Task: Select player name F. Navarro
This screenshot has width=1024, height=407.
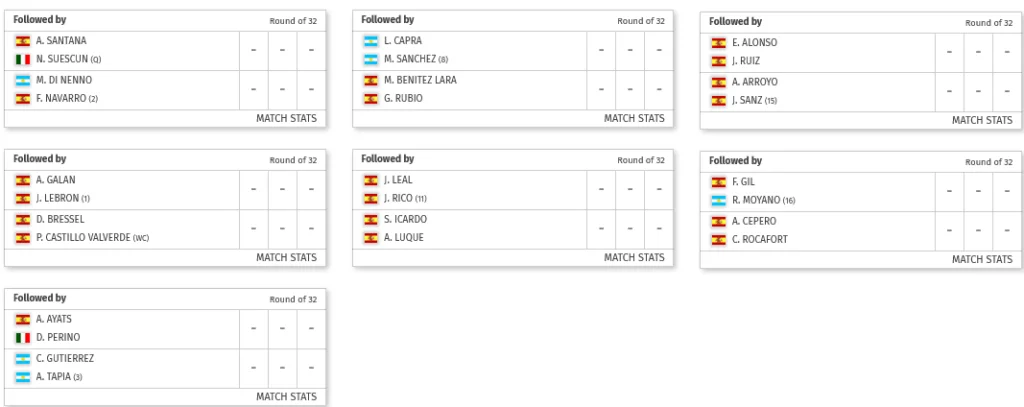Action: 62,99
